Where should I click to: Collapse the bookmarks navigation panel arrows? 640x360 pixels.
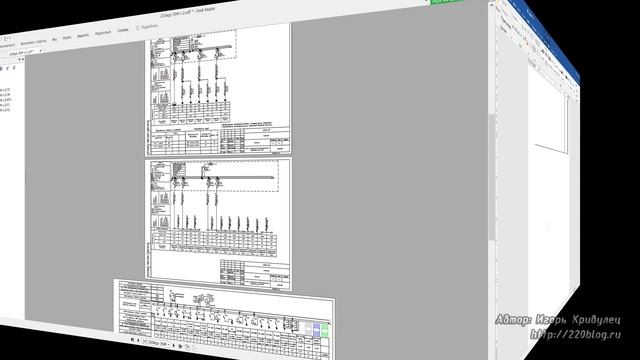(x=21, y=59)
